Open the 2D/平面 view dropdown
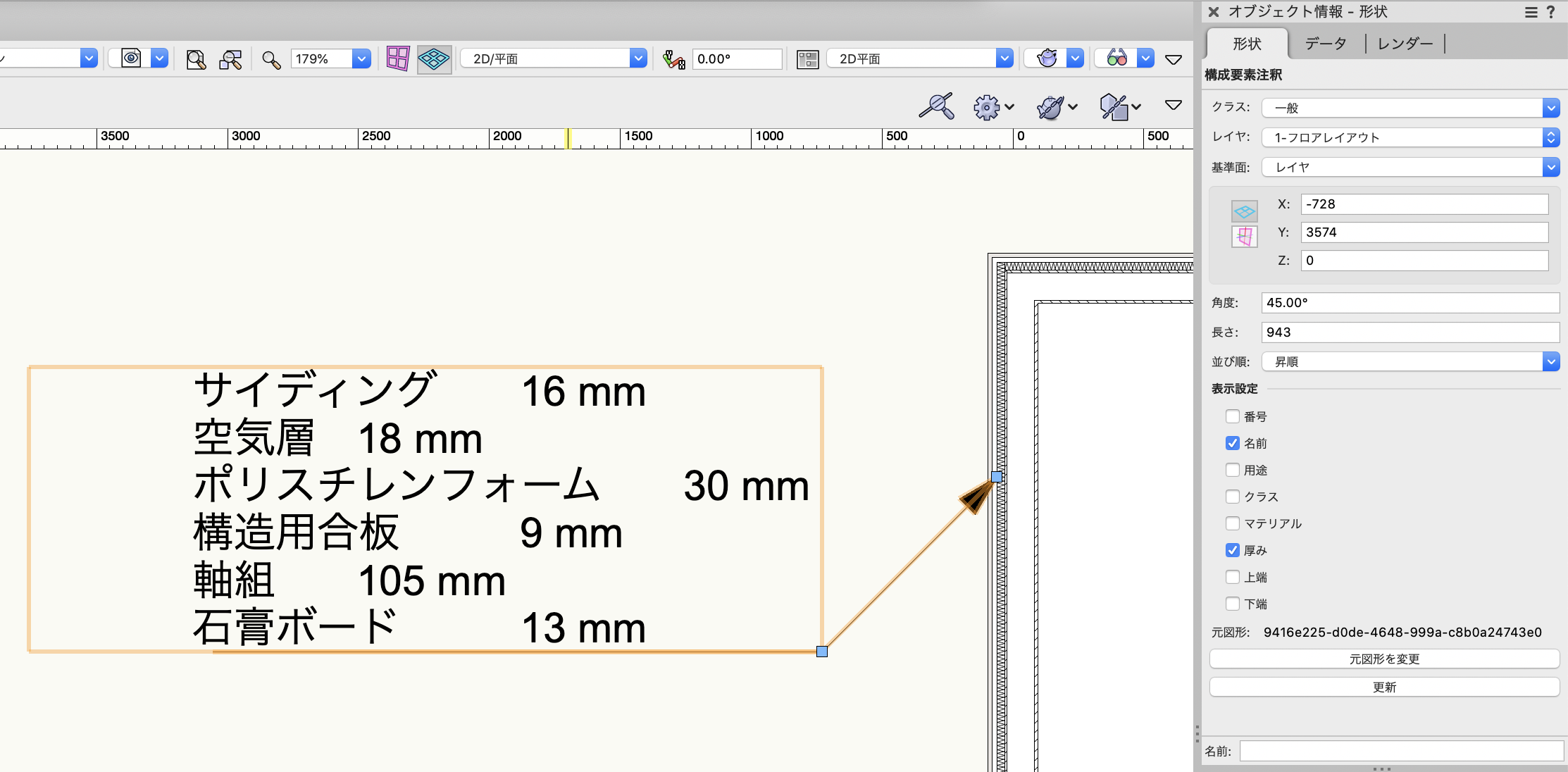 638,58
